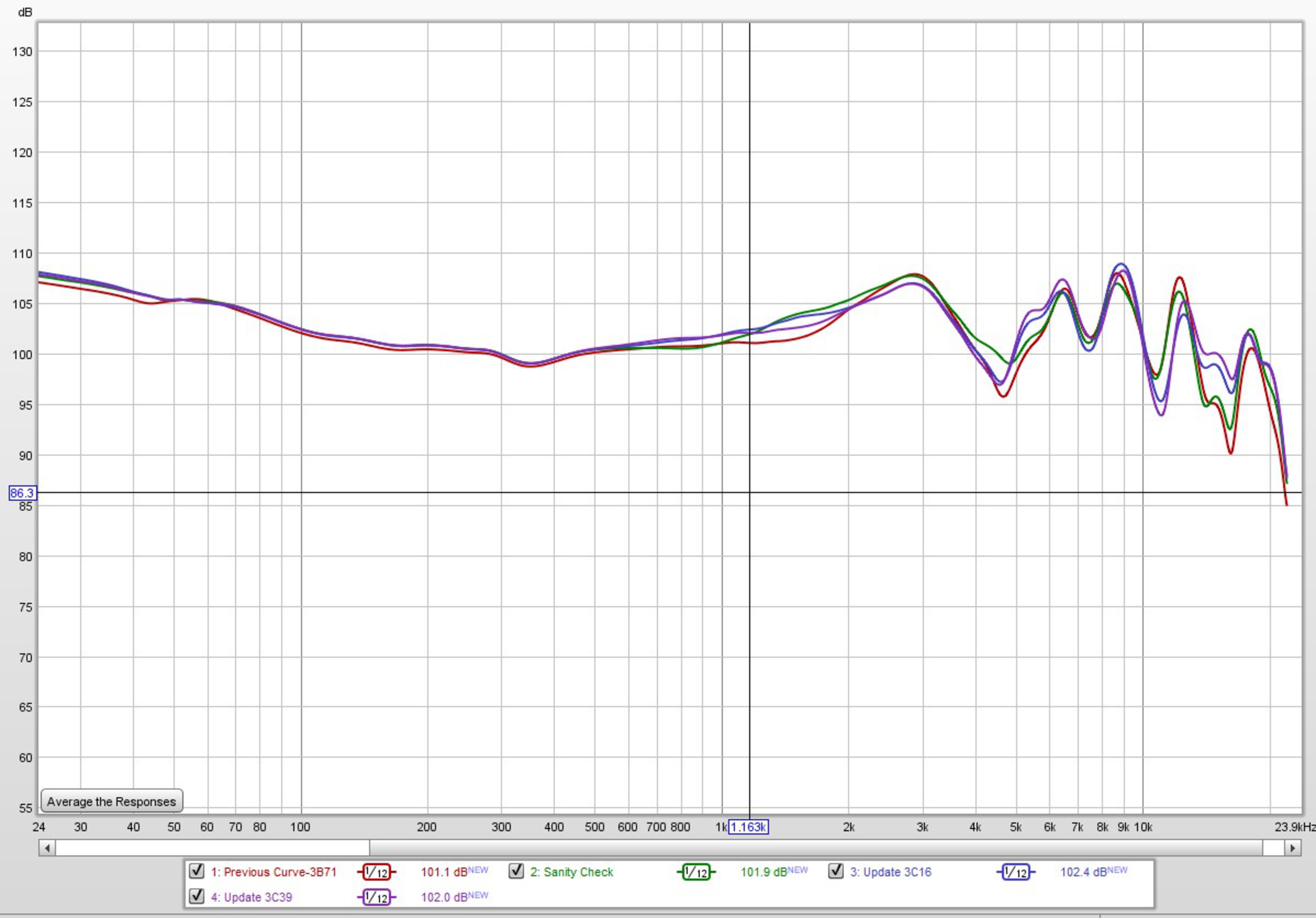Uncheck the Previous Curve-3B71 trace checkbox
The width and height of the screenshot is (1316, 918).
click(x=197, y=871)
